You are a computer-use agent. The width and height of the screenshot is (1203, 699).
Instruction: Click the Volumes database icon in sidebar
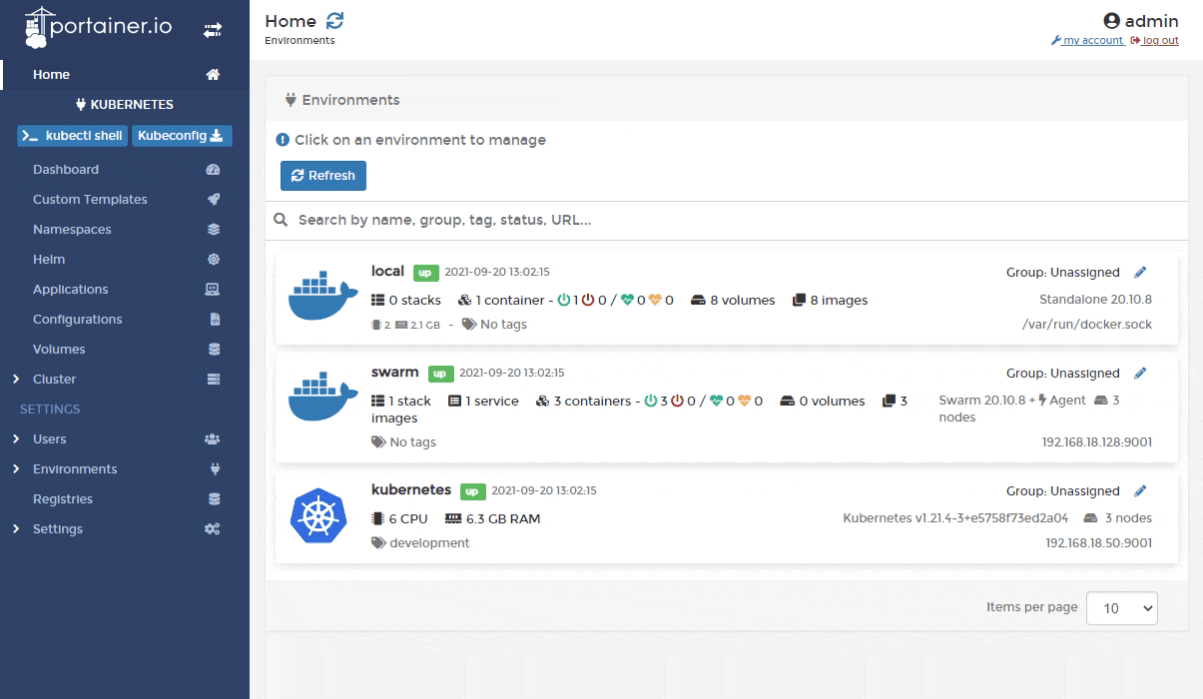(x=213, y=350)
